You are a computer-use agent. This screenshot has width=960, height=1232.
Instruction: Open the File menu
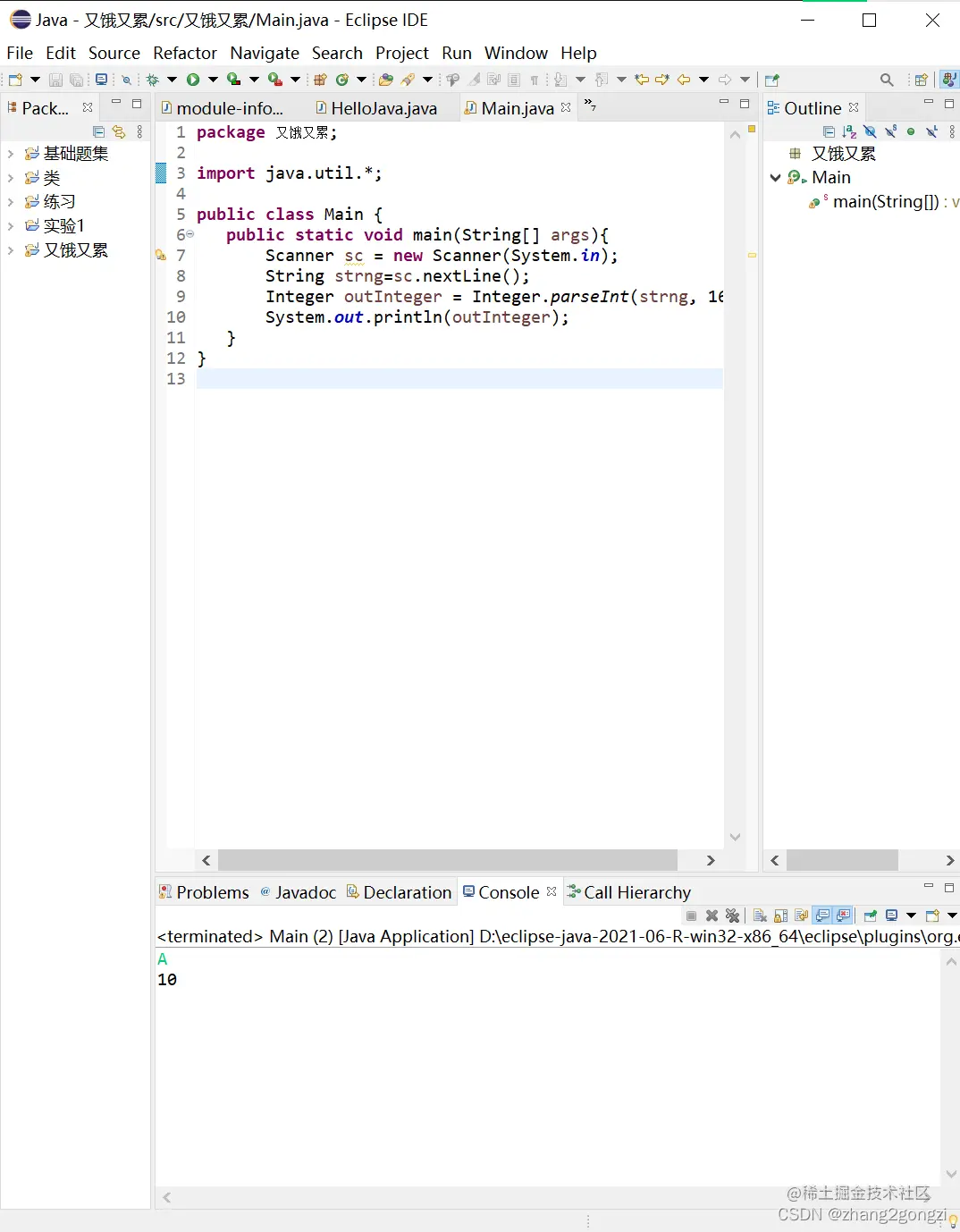pyautogui.click(x=20, y=53)
